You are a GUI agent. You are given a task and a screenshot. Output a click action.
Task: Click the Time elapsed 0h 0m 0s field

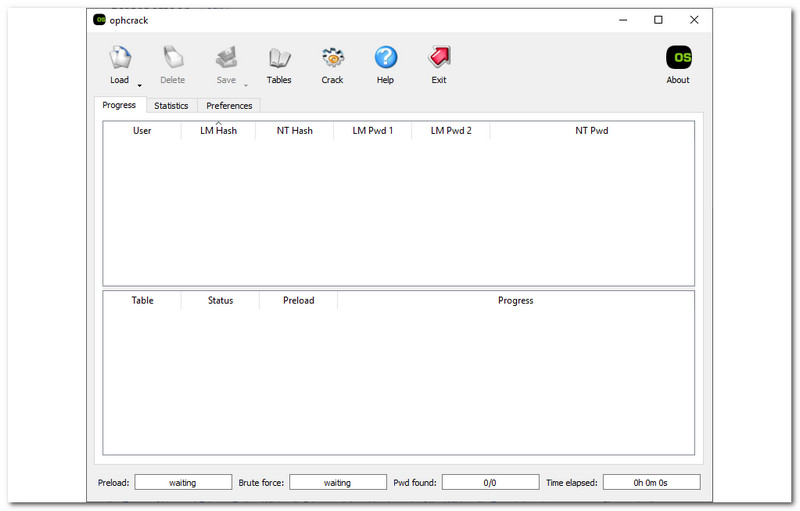click(652, 482)
